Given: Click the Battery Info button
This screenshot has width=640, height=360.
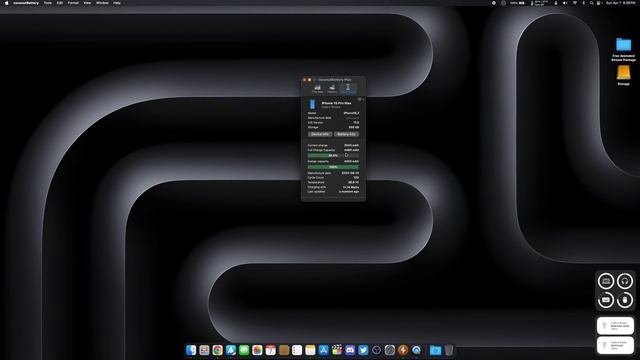Looking at the screenshot, I should tap(346, 134).
